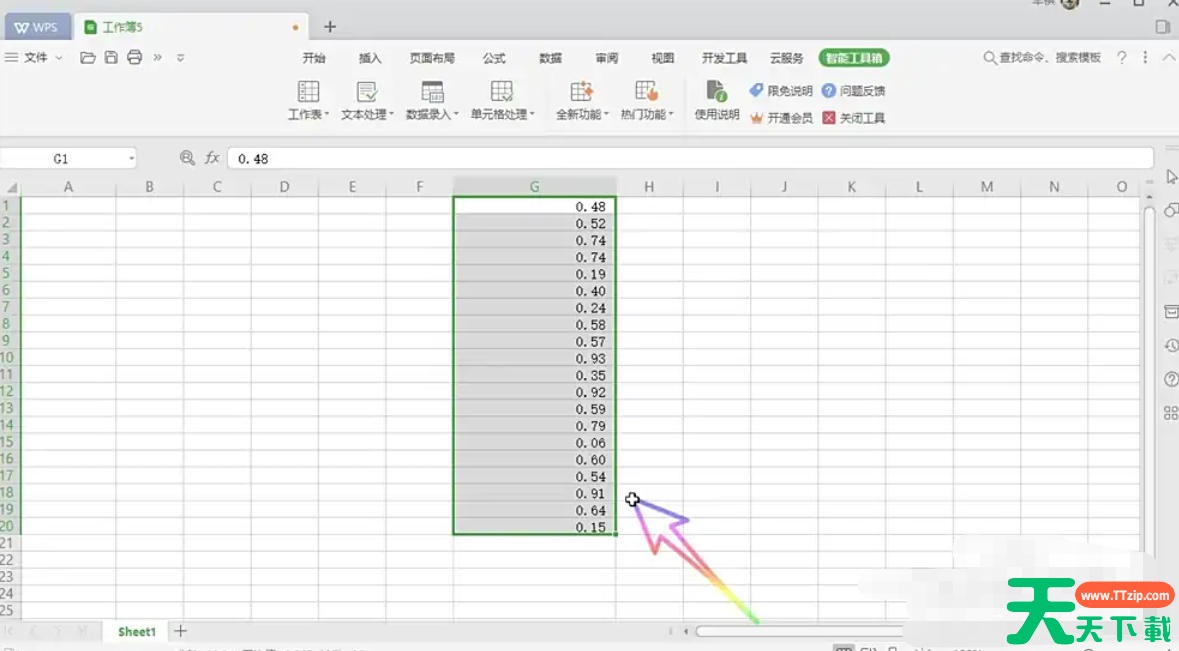Click the Save icon in quick access toolbar
The width and height of the screenshot is (1179, 651).
point(110,57)
